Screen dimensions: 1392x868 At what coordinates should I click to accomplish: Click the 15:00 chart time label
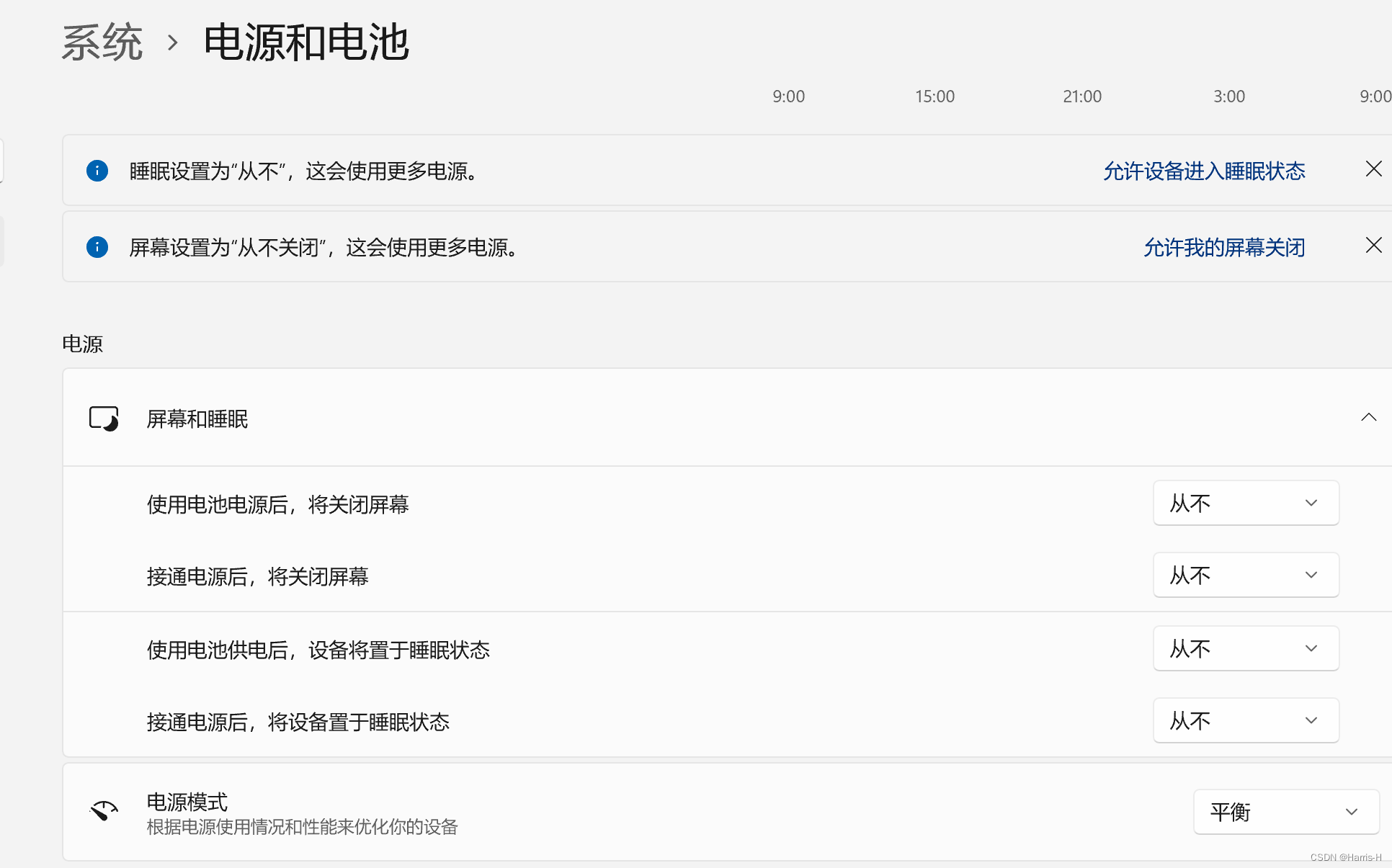click(934, 97)
